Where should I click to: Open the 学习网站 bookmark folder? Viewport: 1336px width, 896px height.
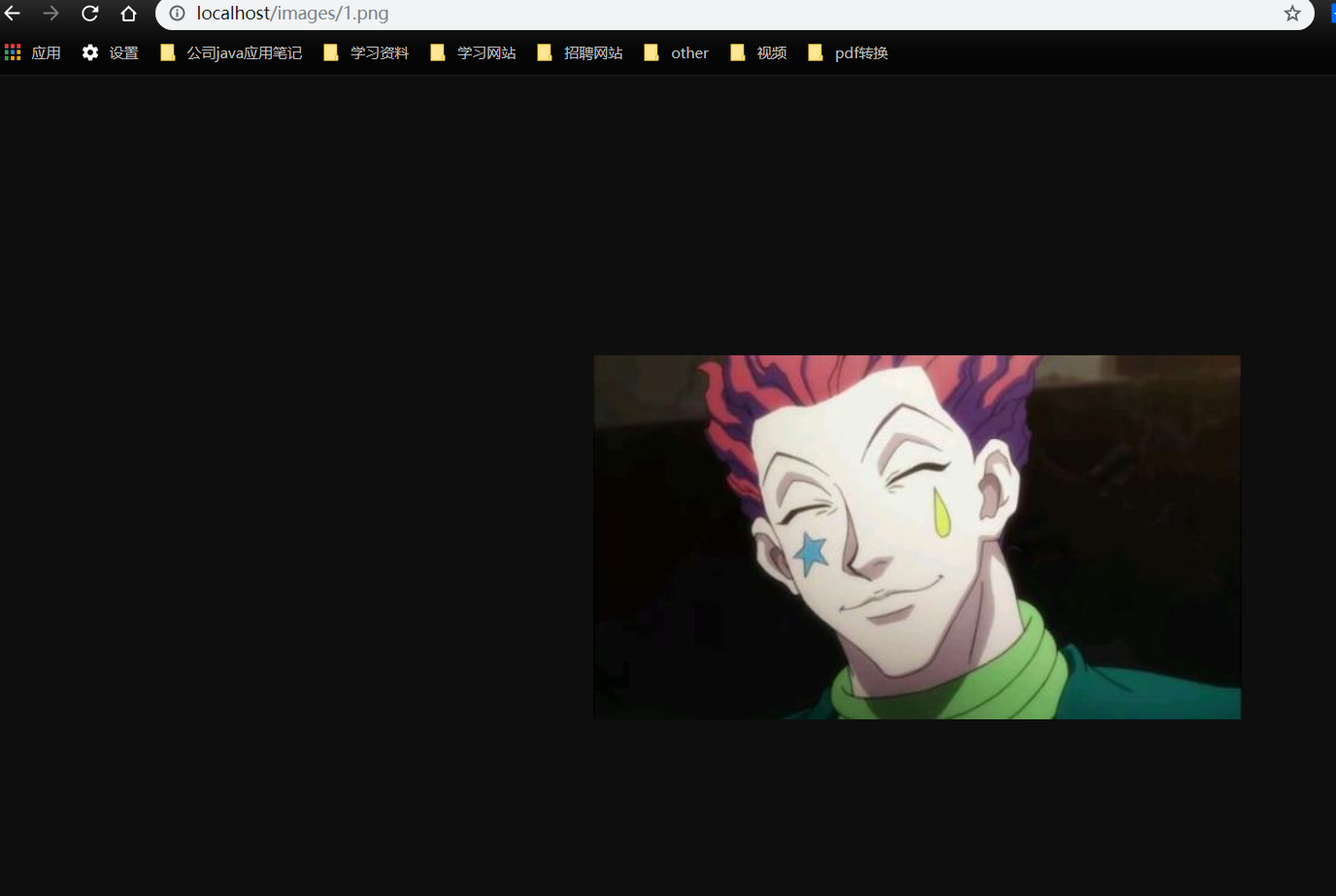point(473,52)
